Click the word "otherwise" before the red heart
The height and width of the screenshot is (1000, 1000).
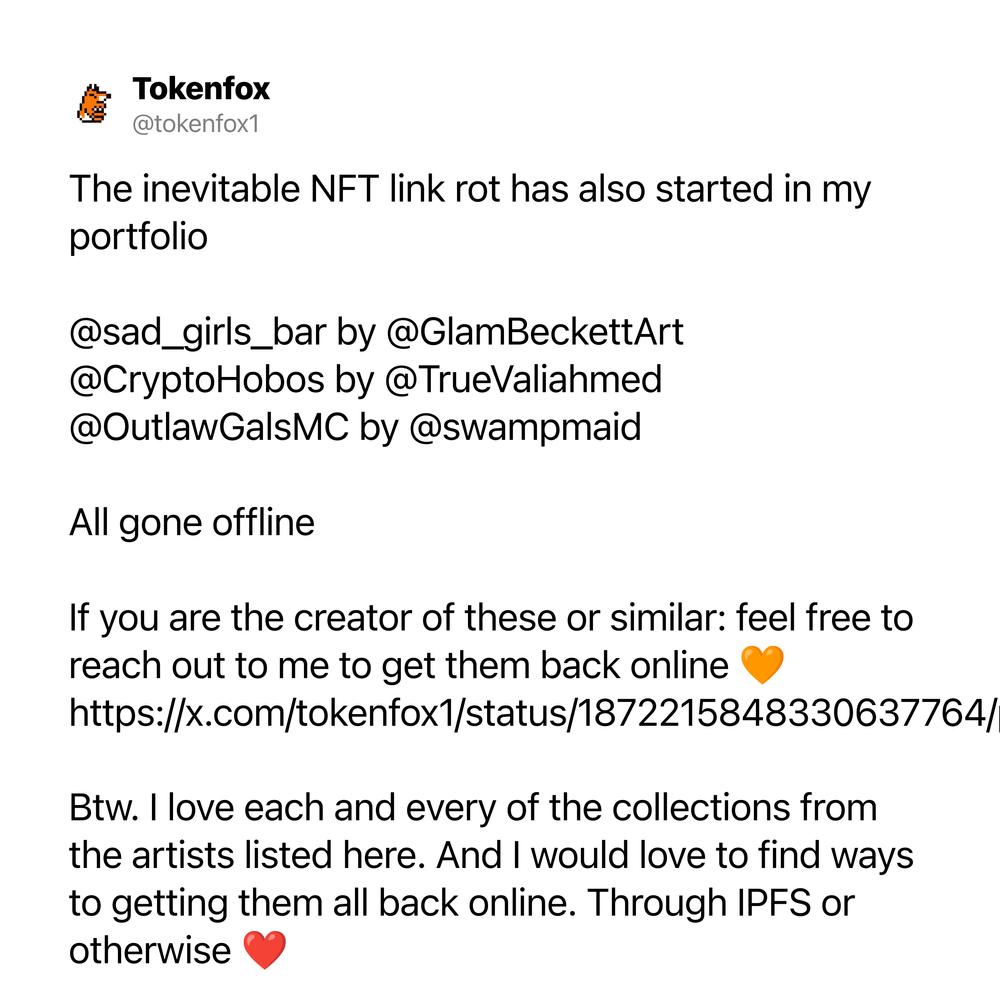[150, 951]
